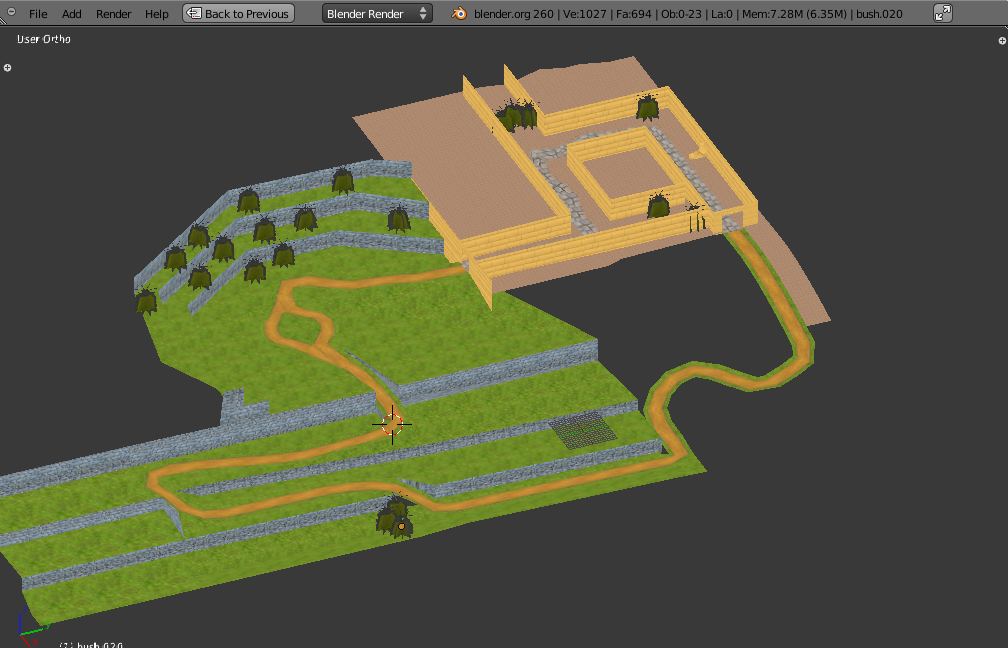Open the Render menu

coord(114,14)
